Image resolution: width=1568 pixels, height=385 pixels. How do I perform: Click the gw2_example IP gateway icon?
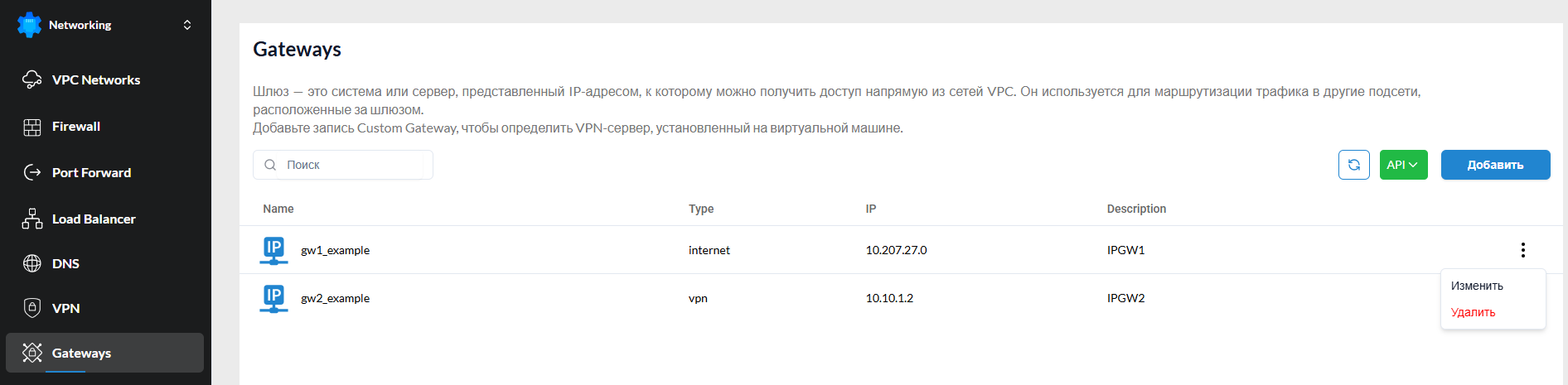[x=273, y=298]
